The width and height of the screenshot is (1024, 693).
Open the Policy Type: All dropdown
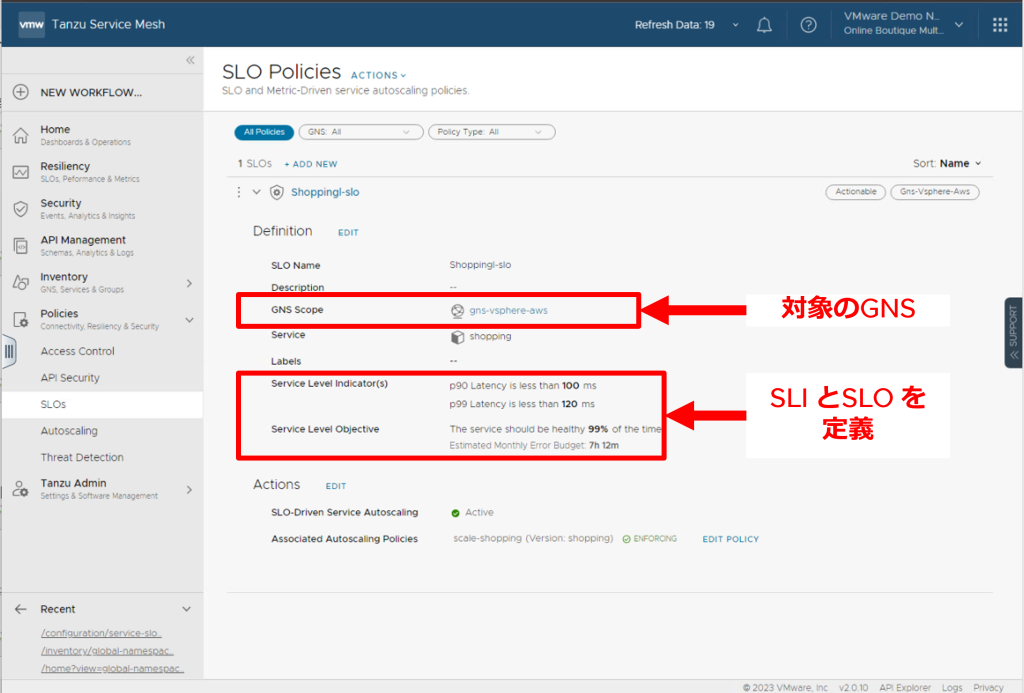(x=491, y=132)
